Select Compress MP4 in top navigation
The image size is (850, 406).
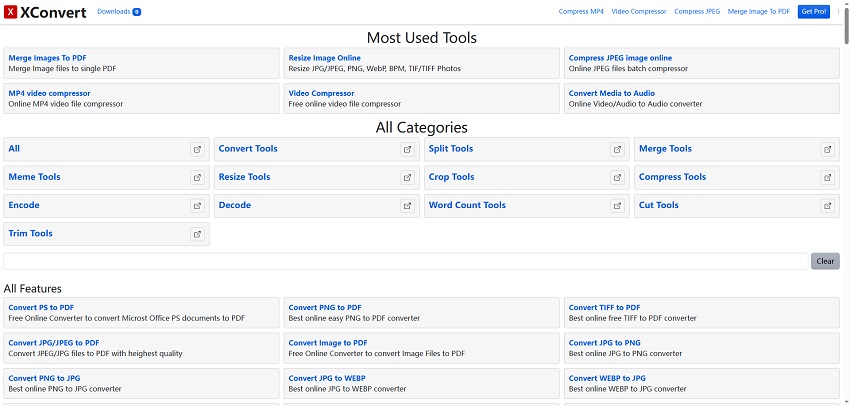(580, 12)
